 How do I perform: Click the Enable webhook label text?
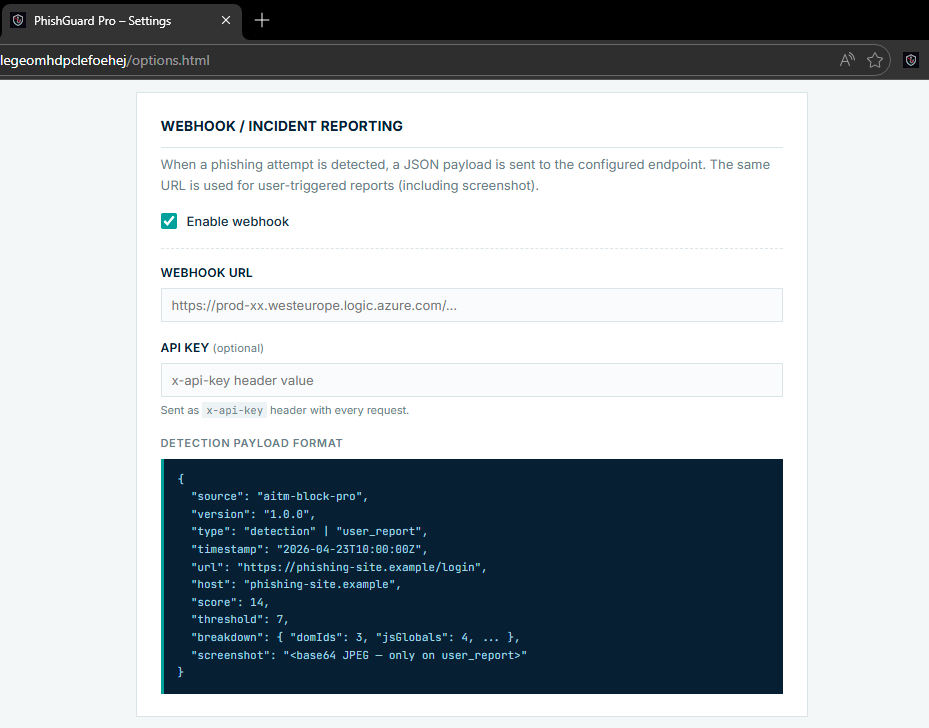click(238, 222)
